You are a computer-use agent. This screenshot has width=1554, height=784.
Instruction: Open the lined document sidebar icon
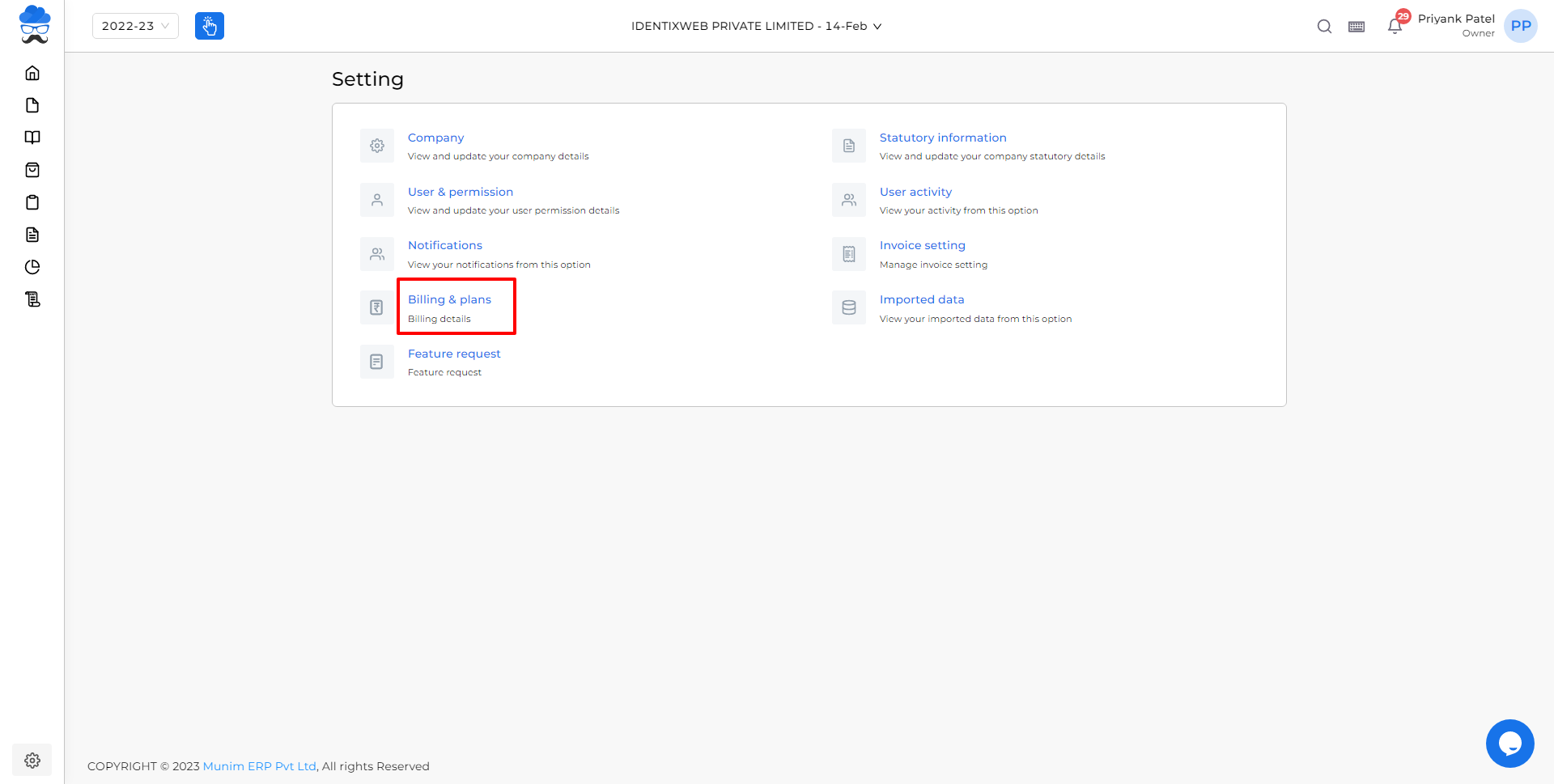click(x=32, y=235)
